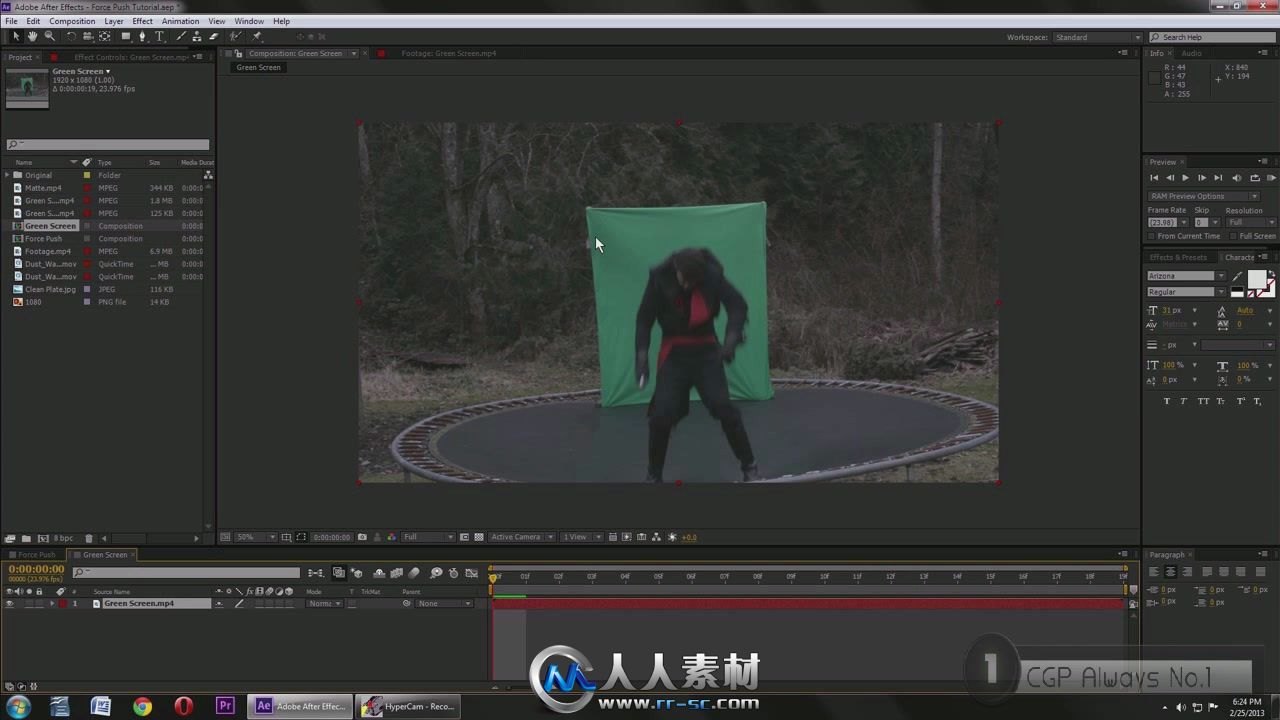Open the Full resolution dropdown in viewer
Viewport: 1280px width, 720px height.
pyautogui.click(x=428, y=537)
